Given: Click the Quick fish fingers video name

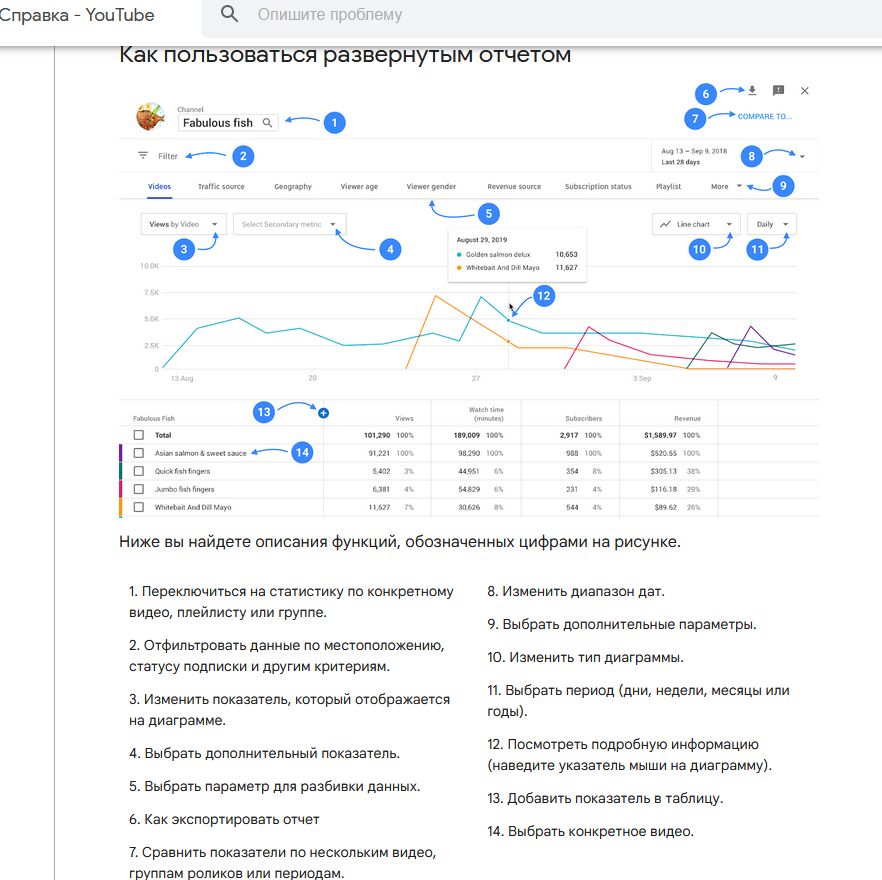Looking at the screenshot, I should pyautogui.click(x=182, y=471).
